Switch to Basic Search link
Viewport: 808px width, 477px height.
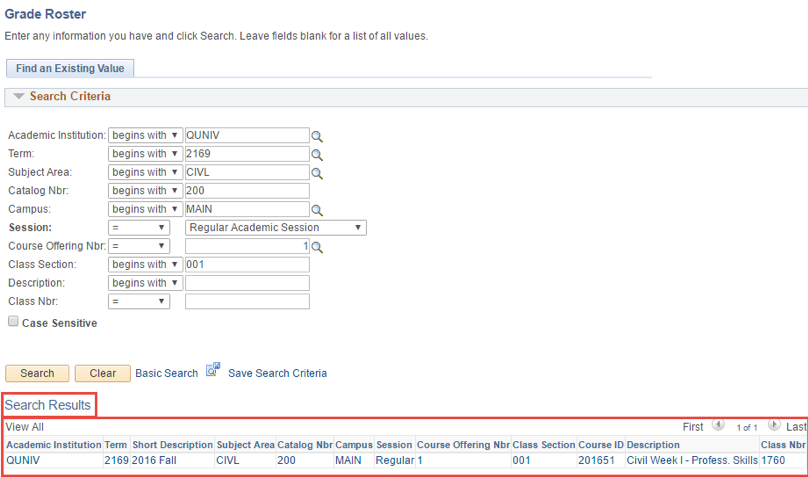tap(166, 373)
